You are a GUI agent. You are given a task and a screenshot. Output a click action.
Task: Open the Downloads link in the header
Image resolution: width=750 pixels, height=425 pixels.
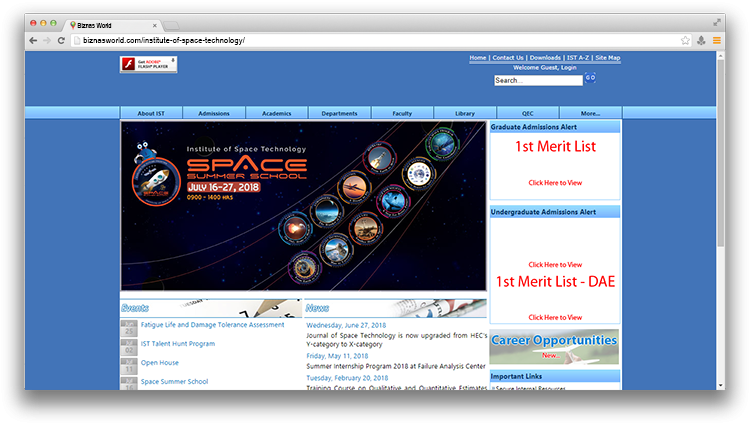coord(545,58)
